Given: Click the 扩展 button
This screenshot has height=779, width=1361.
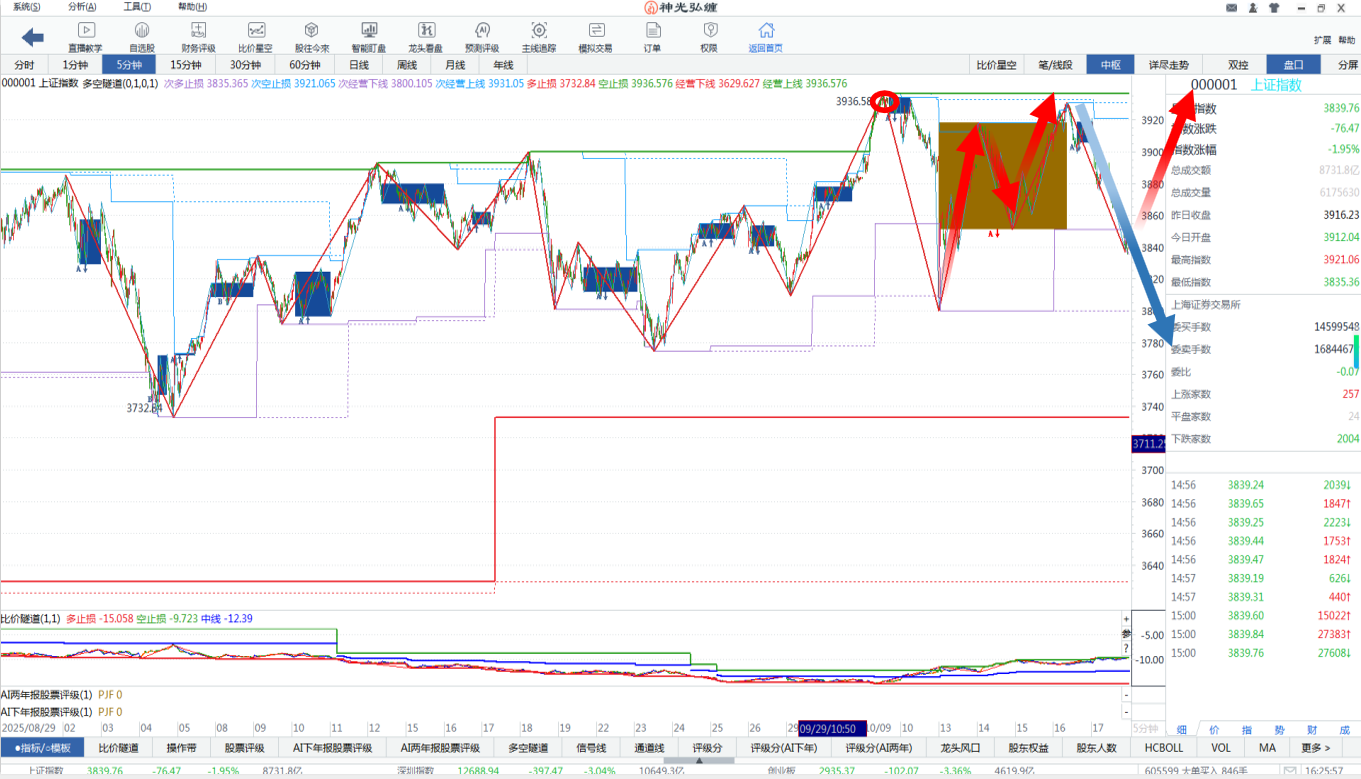Looking at the screenshot, I should pyautogui.click(x=1321, y=40).
